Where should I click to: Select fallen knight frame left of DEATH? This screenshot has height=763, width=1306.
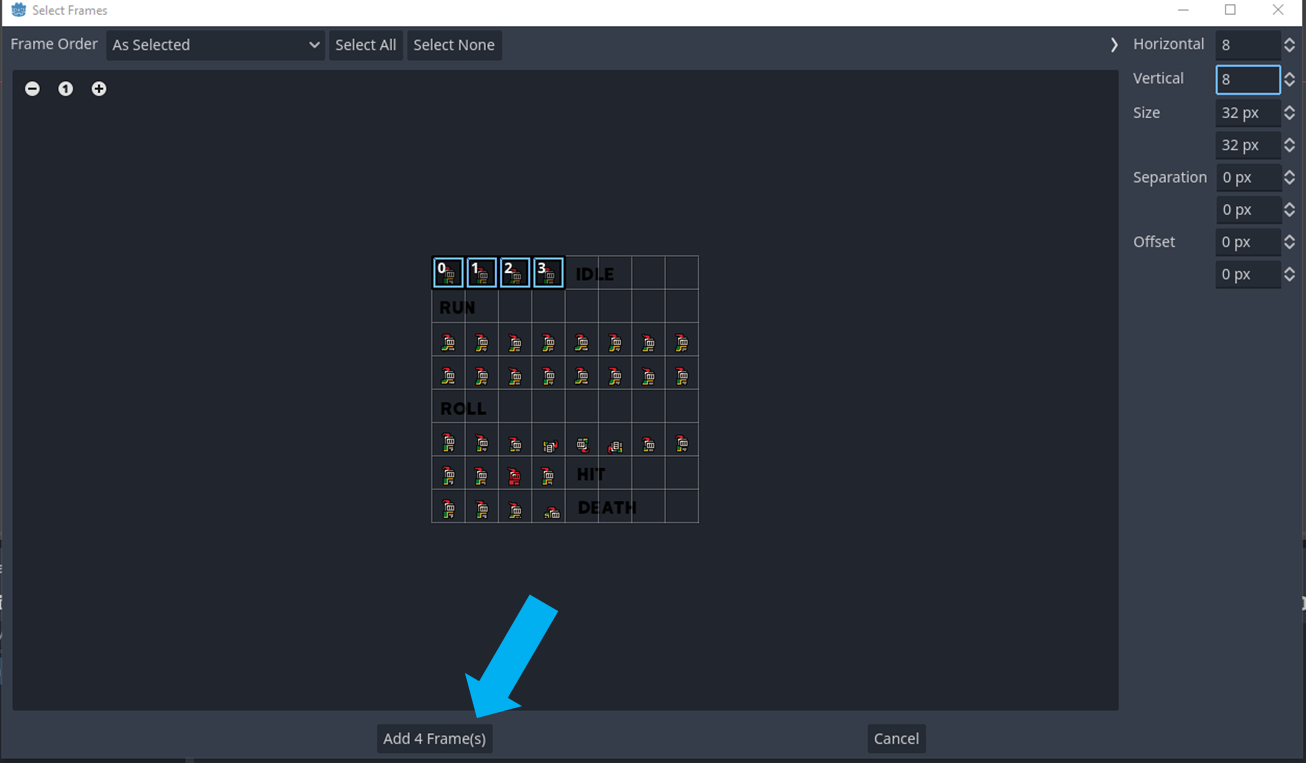pyautogui.click(x=548, y=506)
